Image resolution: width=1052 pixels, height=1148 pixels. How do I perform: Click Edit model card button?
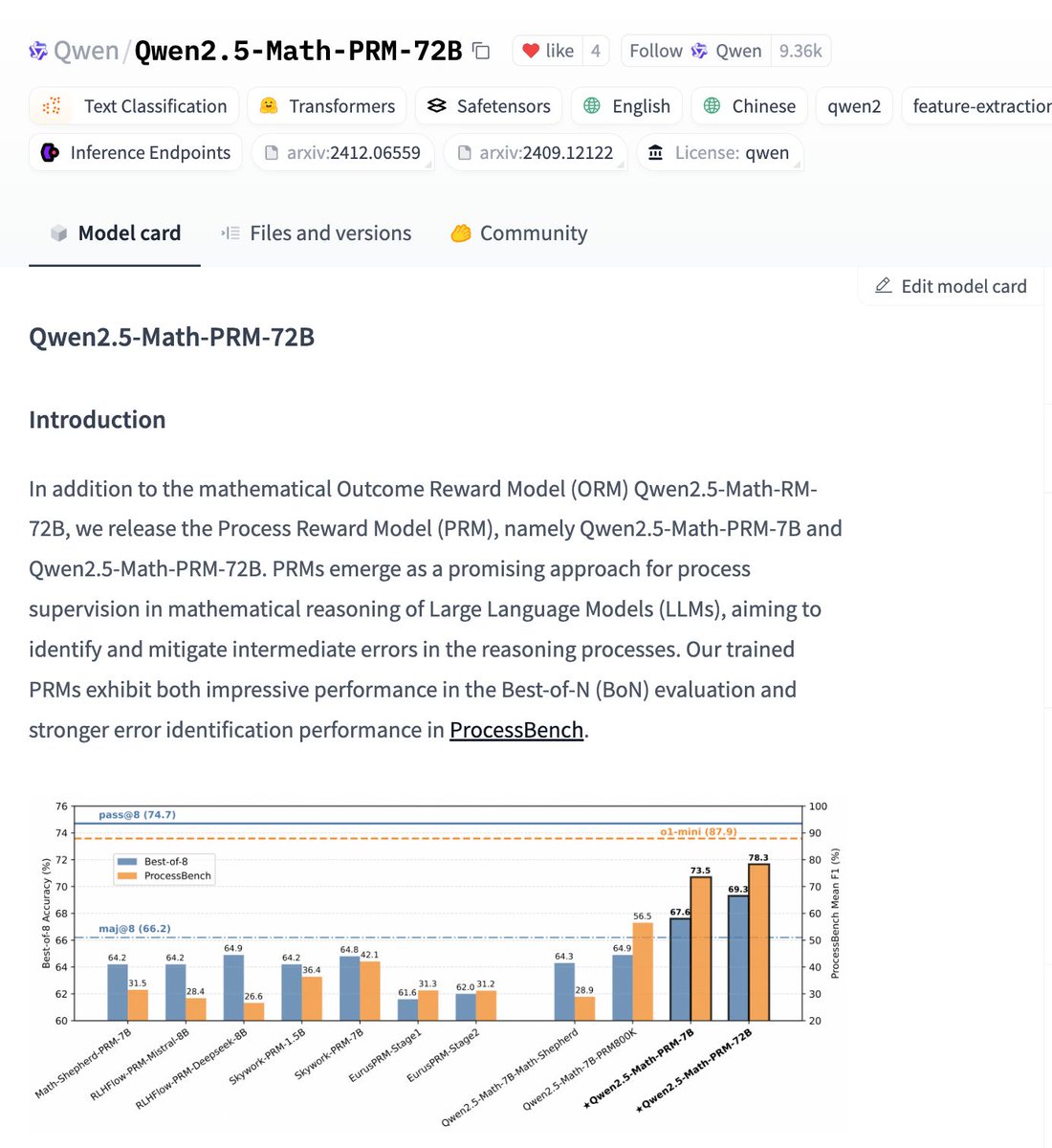pyautogui.click(x=951, y=286)
